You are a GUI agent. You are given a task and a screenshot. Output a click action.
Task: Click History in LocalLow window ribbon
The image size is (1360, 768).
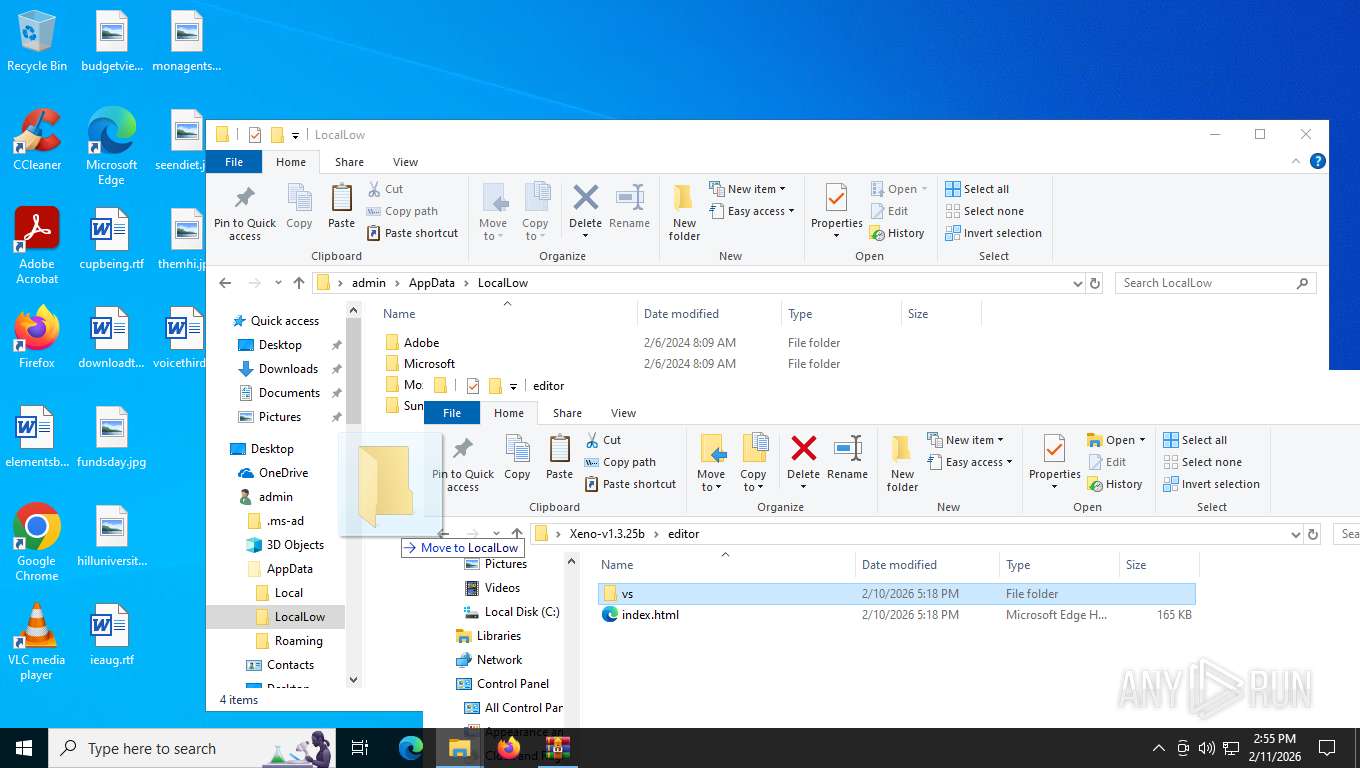(x=897, y=233)
